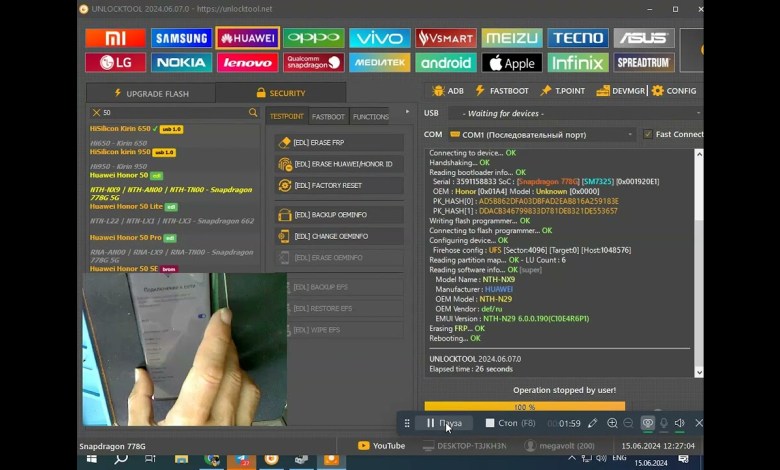Viewport: 780px width, 470px height.
Task: Click the MediaTek brand logo
Action: pos(379,63)
